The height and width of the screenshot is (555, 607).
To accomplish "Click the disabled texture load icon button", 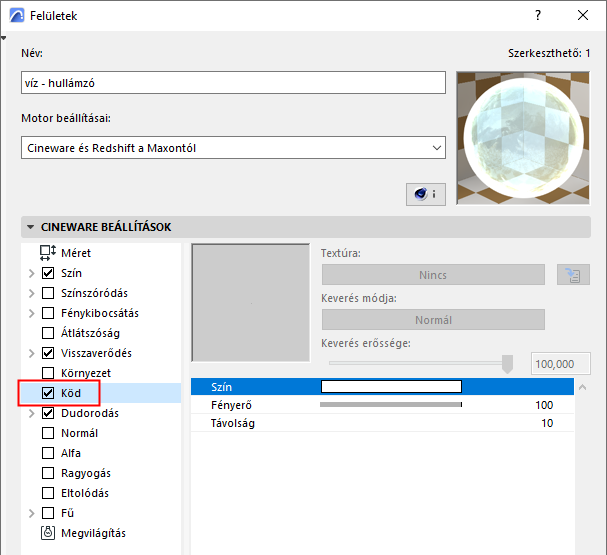I will tap(573, 275).
